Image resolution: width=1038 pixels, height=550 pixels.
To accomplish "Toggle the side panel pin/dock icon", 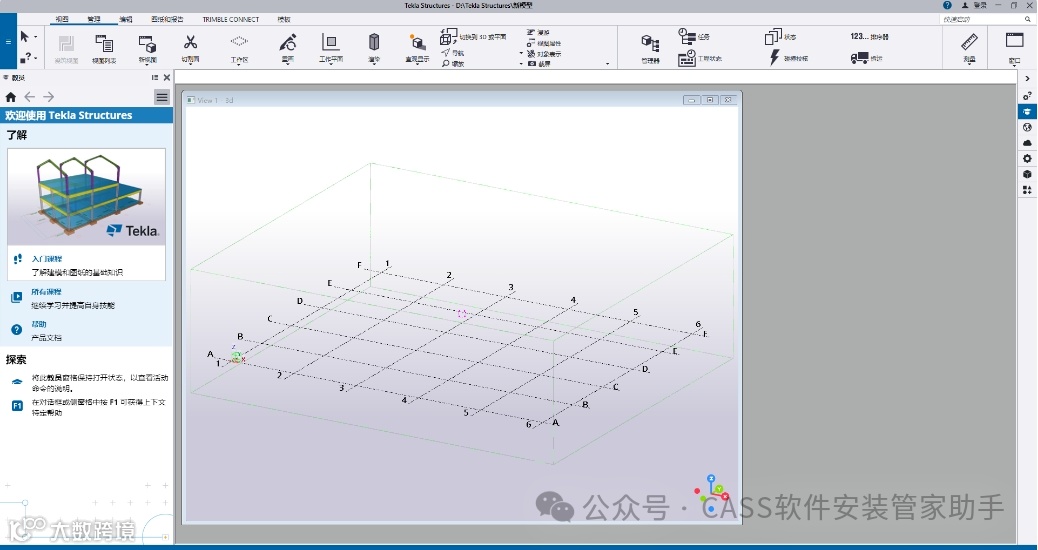I will coord(155,77).
